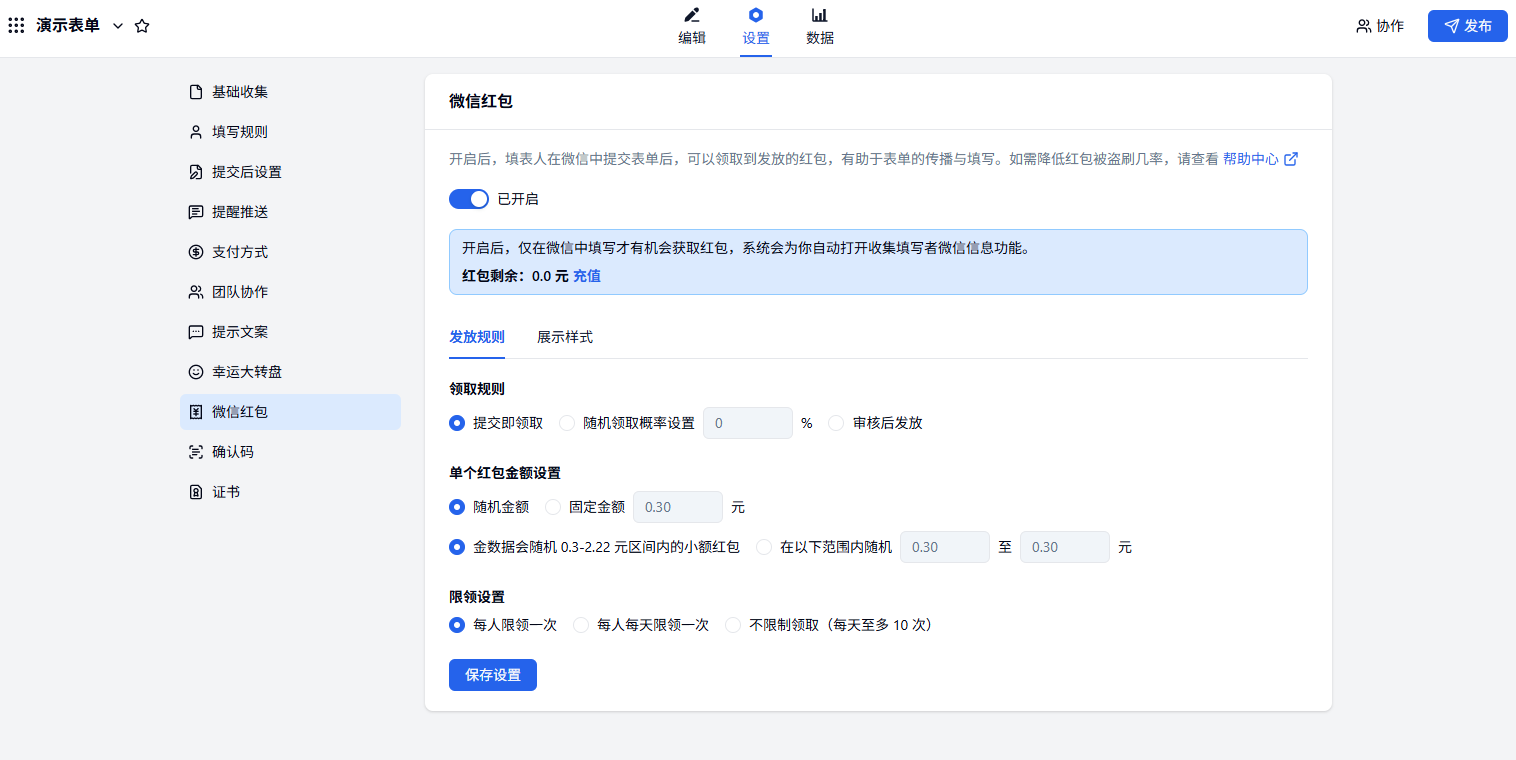Star the 演示表单 form as favorite
This screenshot has width=1516, height=760.
(142, 26)
